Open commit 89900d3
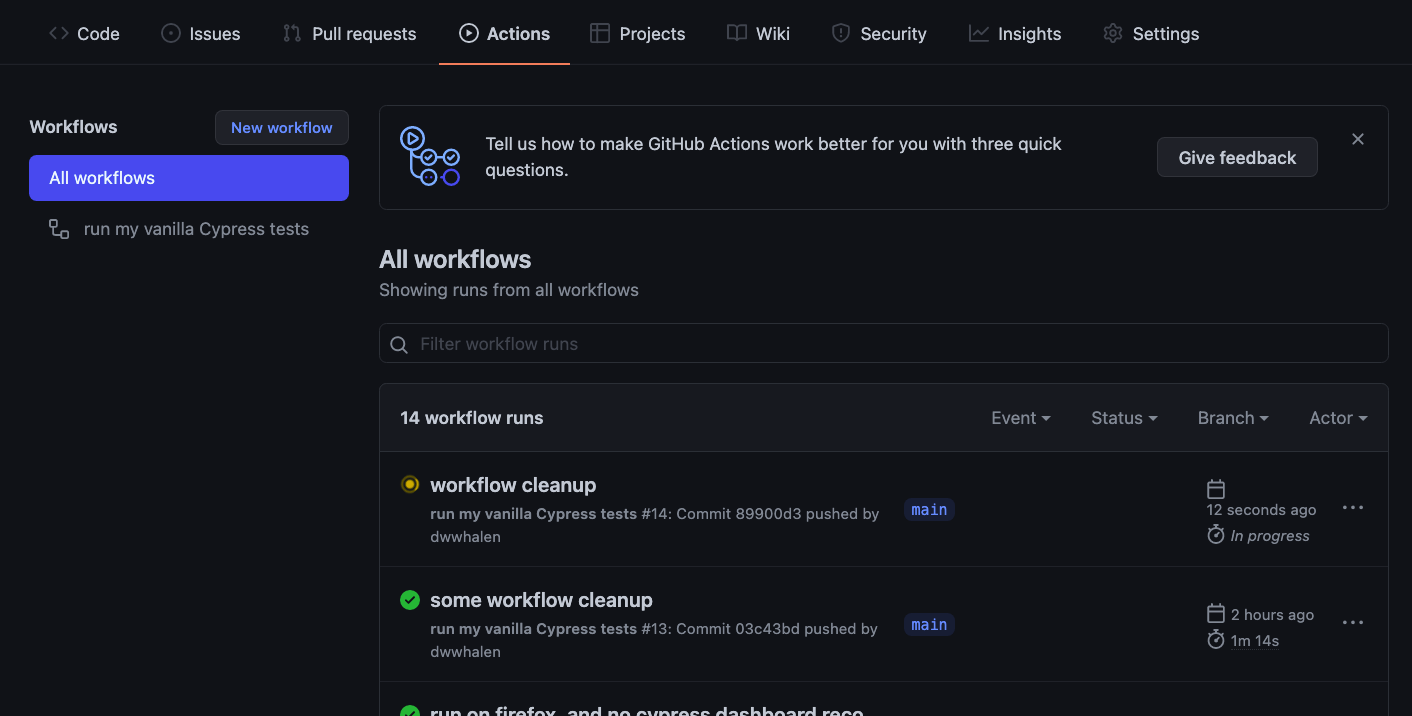 (768, 514)
